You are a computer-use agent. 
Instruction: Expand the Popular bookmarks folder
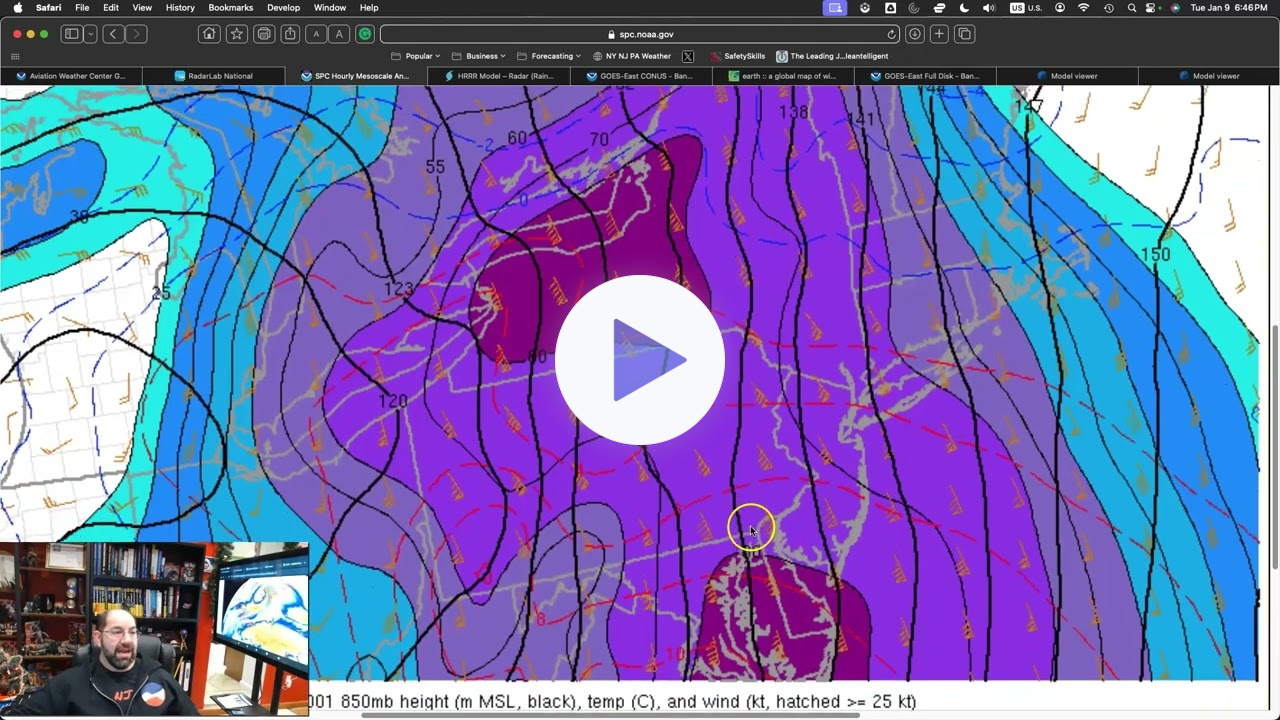tap(419, 56)
